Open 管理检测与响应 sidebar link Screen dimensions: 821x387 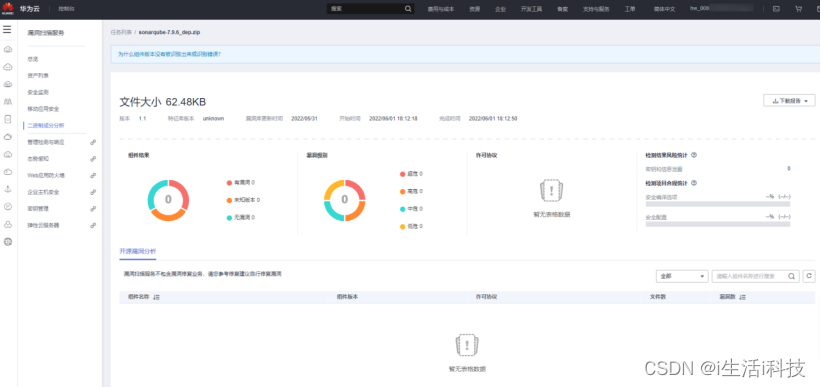click(x=46, y=142)
